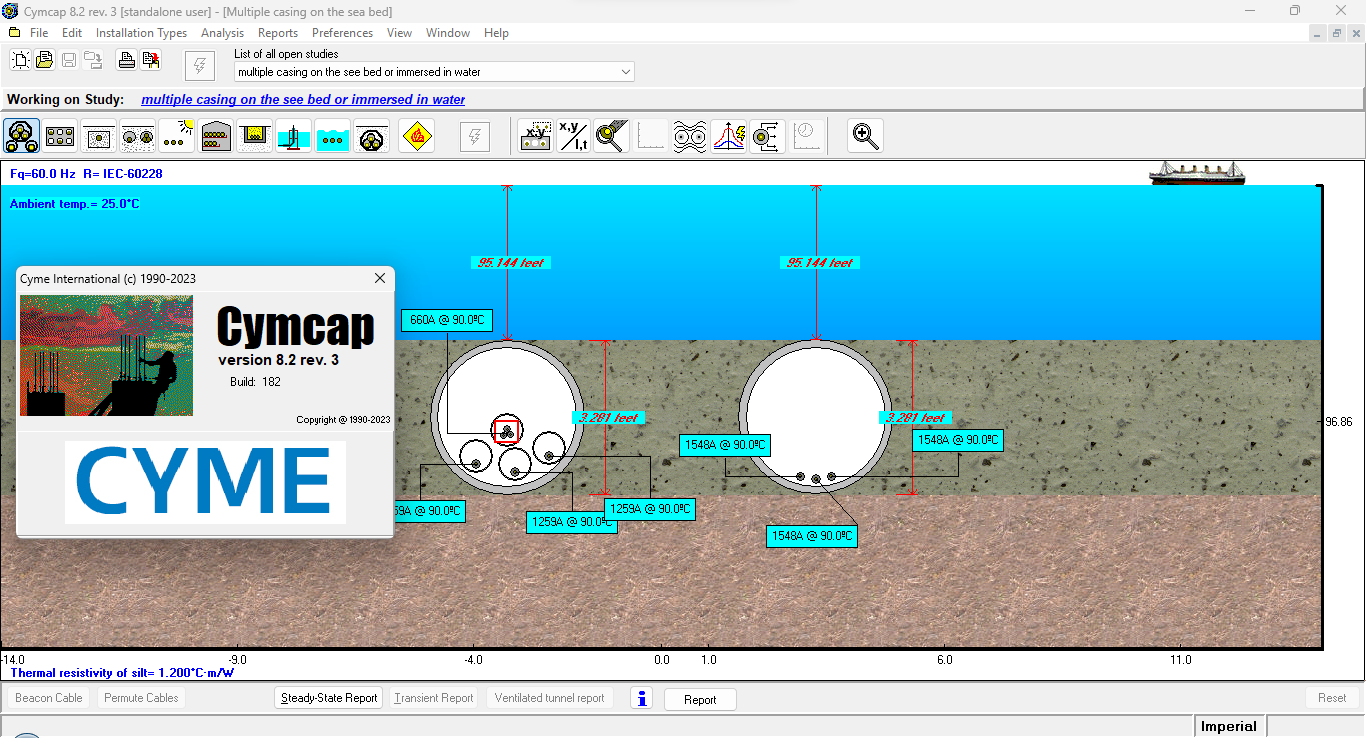The image size is (1366, 738).
Task: Click the zoom-in magnifying glass icon
Action: coord(865,135)
